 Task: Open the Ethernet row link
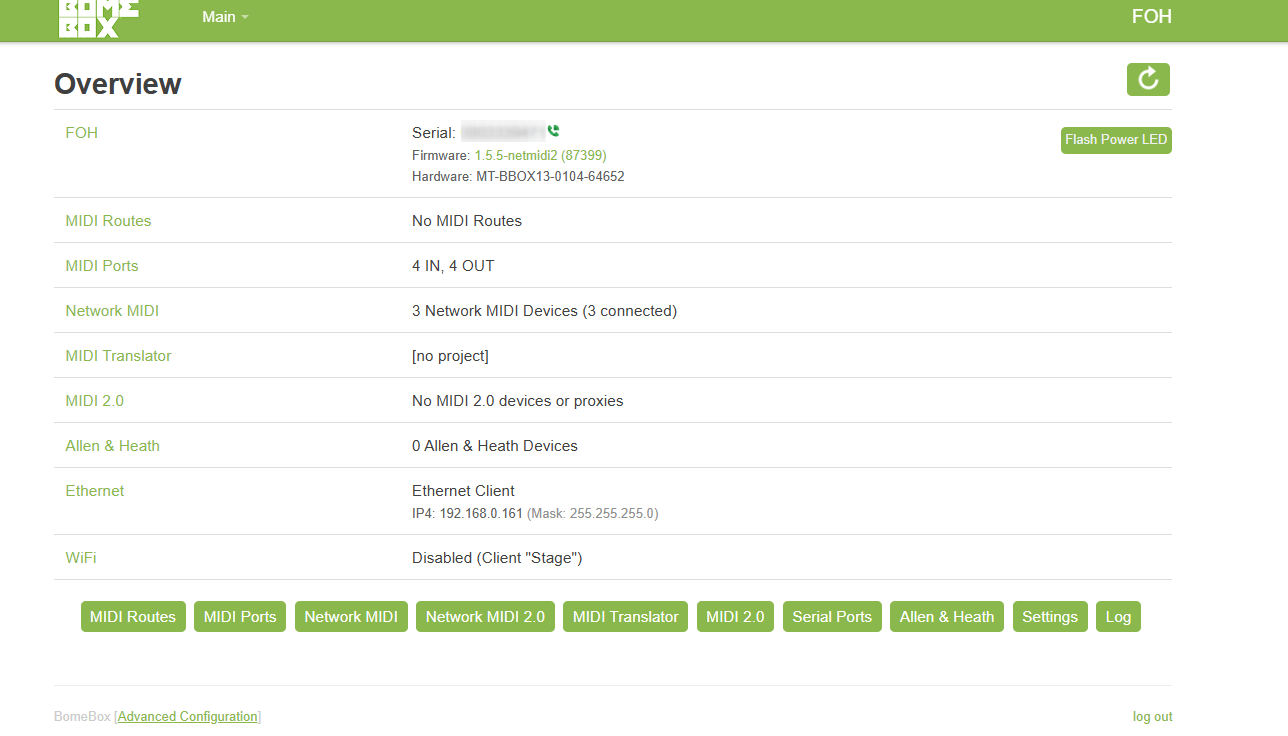pos(95,490)
